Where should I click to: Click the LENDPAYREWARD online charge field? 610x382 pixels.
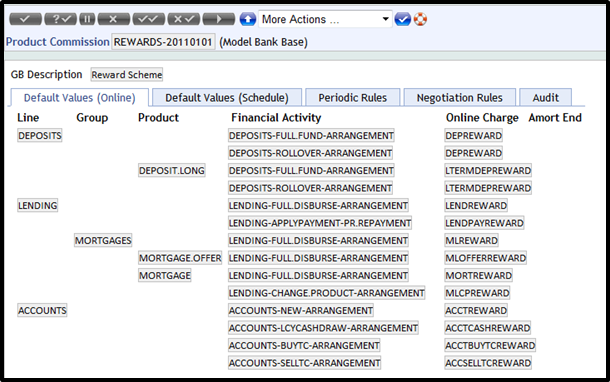pos(484,223)
